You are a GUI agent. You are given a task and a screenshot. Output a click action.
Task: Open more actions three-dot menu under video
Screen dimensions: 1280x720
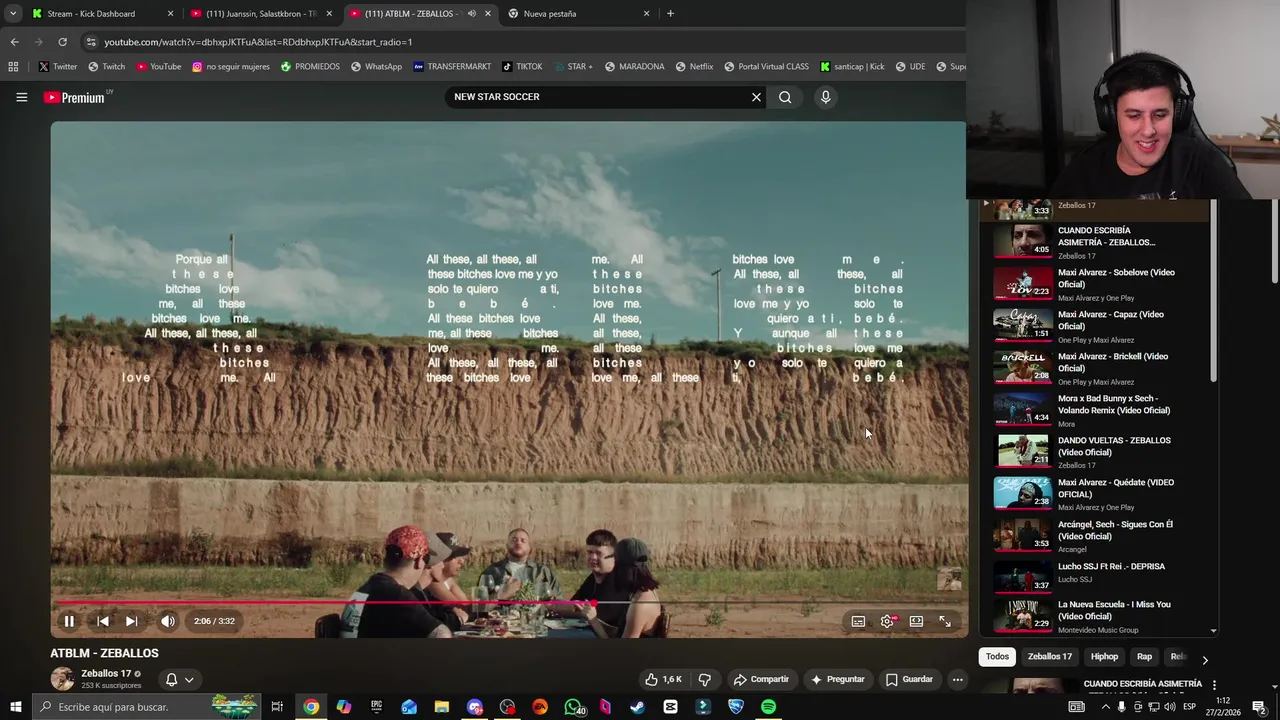pos(957,679)
